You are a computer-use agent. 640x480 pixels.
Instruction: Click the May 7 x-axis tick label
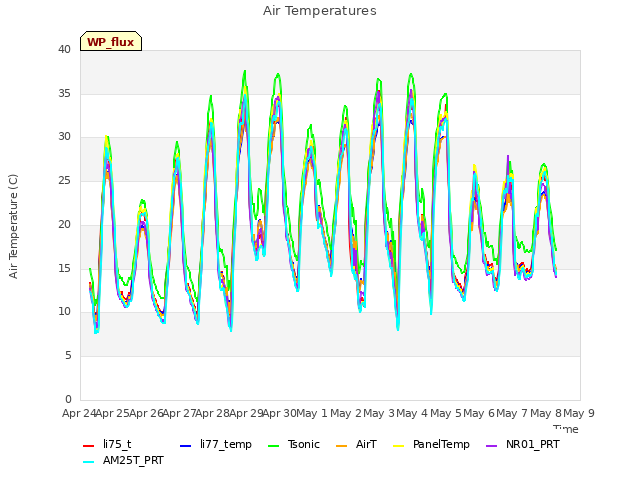[512, 413]
